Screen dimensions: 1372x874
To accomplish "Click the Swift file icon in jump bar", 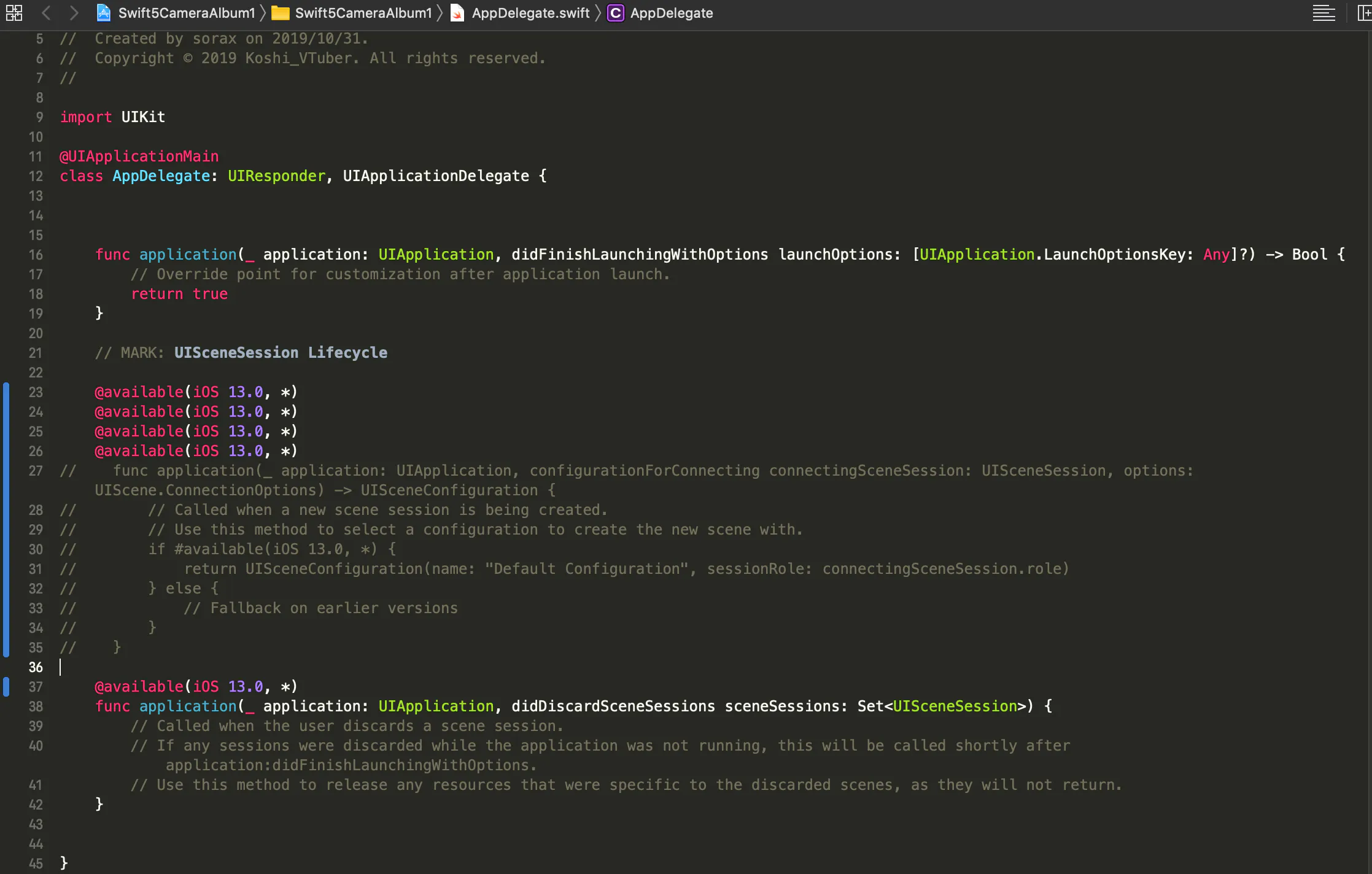I will click(457, 13).
